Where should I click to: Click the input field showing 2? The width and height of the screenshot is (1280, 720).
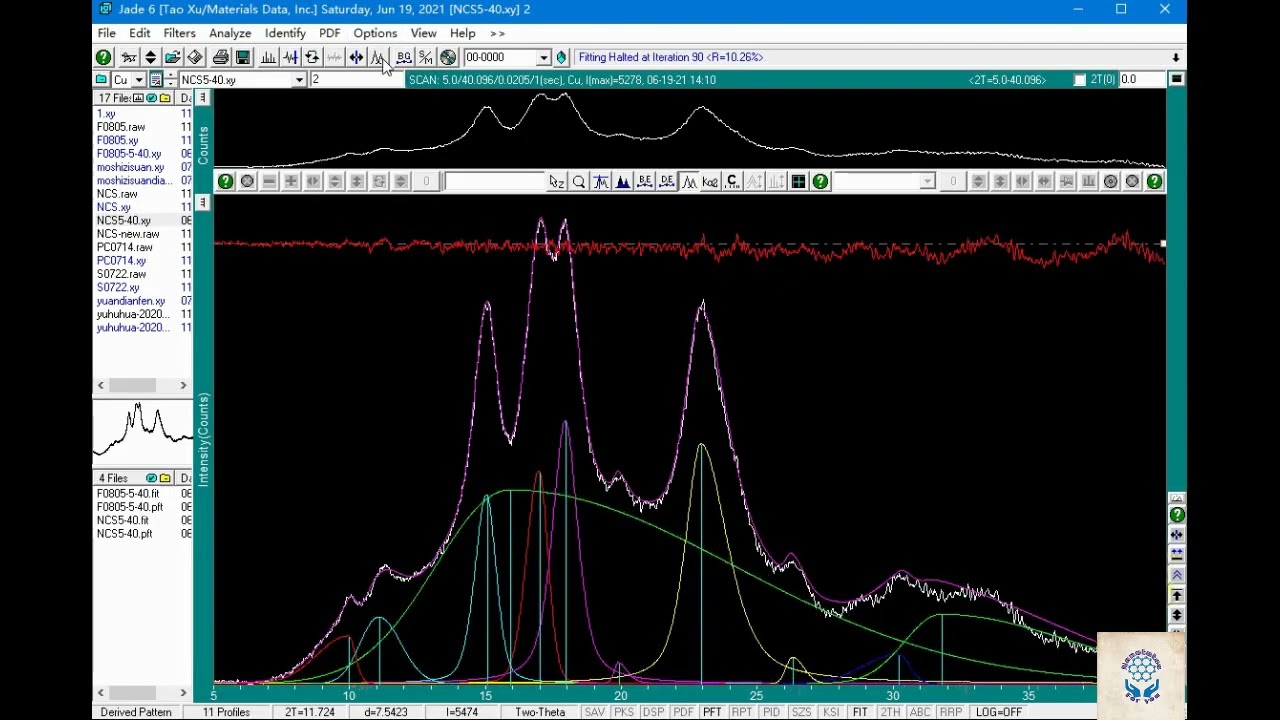point(358,80)
